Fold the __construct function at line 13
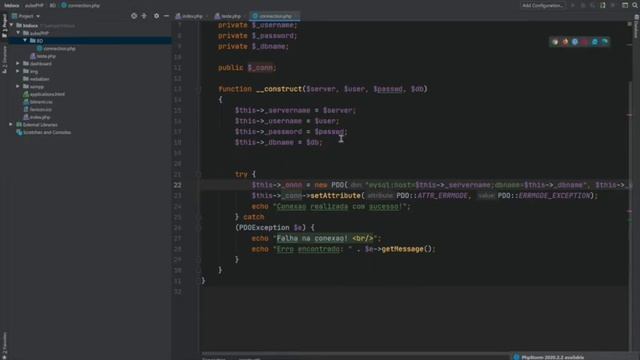Image resolution: width=640 pixels, height=360 pixels. coord(199,89)
